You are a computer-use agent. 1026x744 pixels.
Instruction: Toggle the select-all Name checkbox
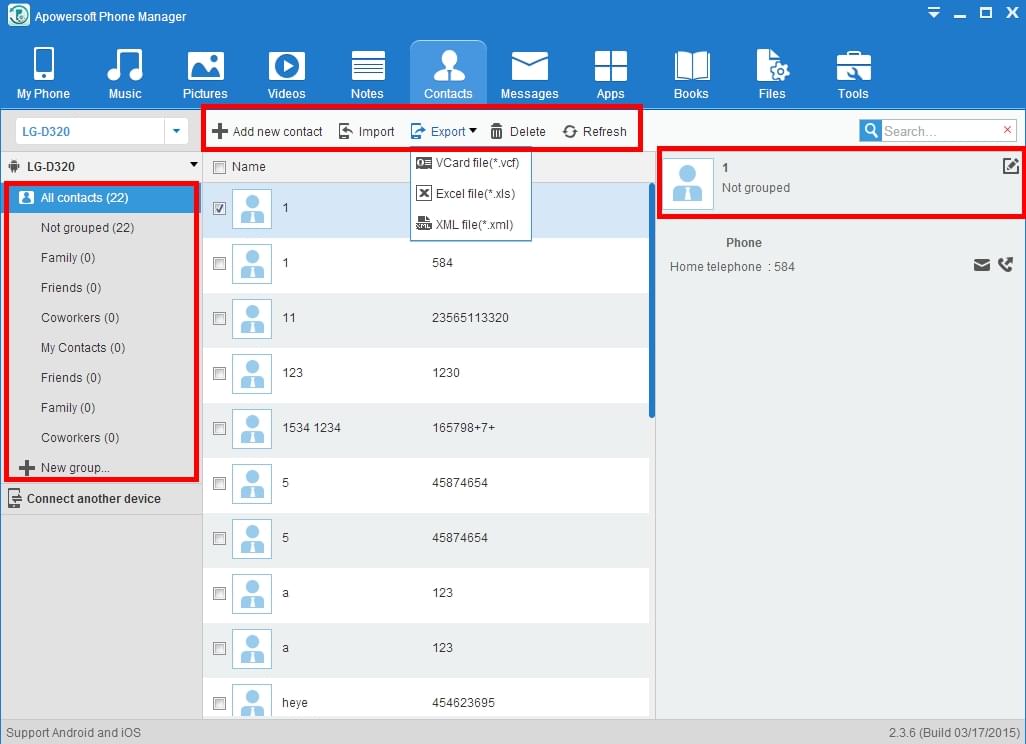219,168
